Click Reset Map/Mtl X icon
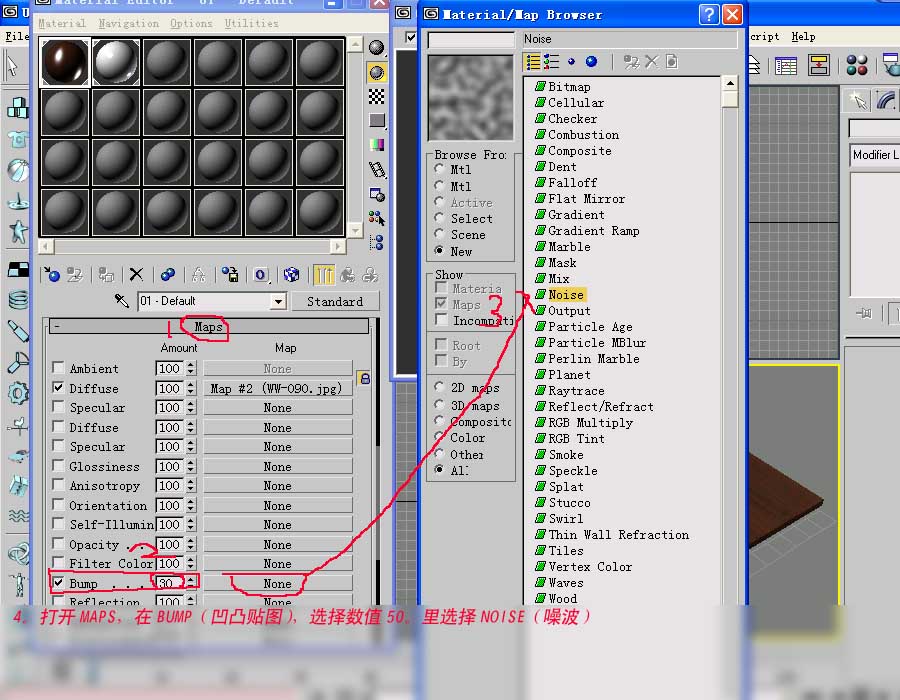The width and height of the screenshot is (900, 700). (136, 275)
